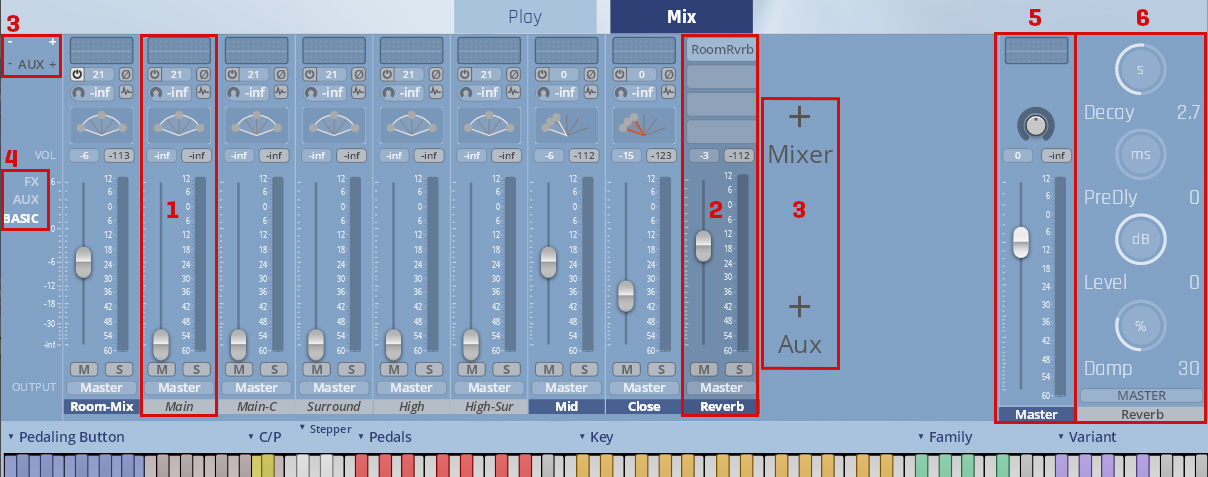This screenshot has height=477, width=1208.
Task: Click the plus Mixer add icon
Action: [x=799, y=117]
